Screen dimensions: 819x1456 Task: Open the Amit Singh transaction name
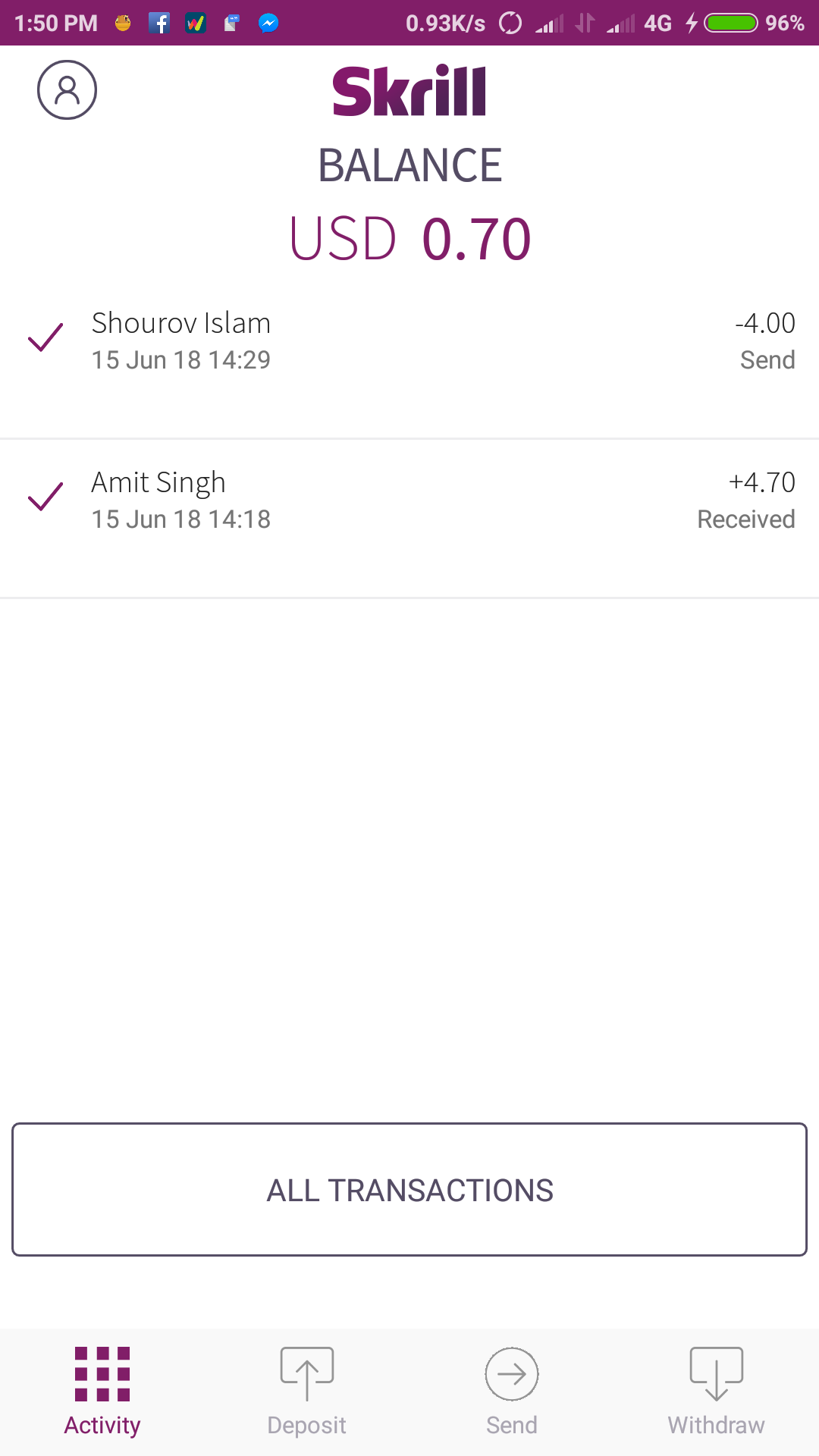pos(158,483)
